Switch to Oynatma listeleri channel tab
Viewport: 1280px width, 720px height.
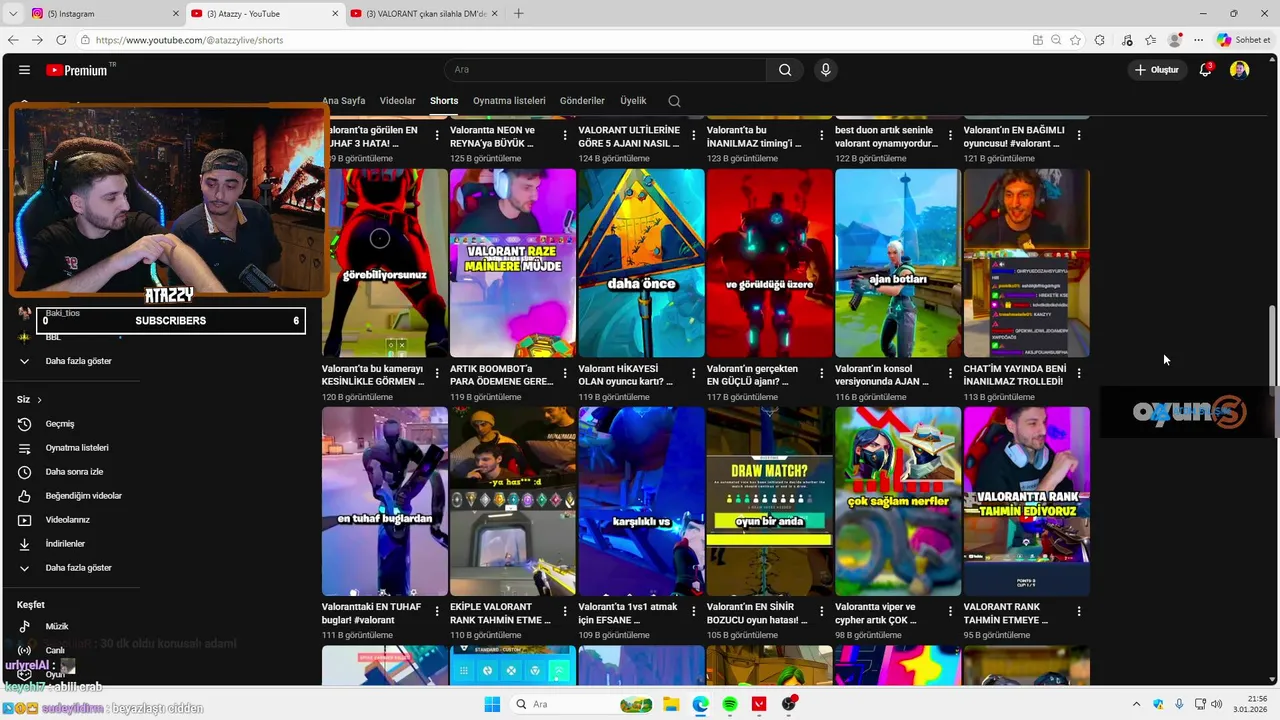[x=509, y=101]
